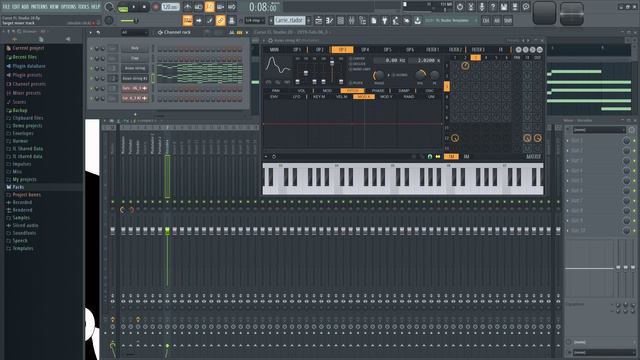Select the LFO articulation tab in Sytrus
The width and height of the screenshot is (640, 360).
(x=296, y=97)
